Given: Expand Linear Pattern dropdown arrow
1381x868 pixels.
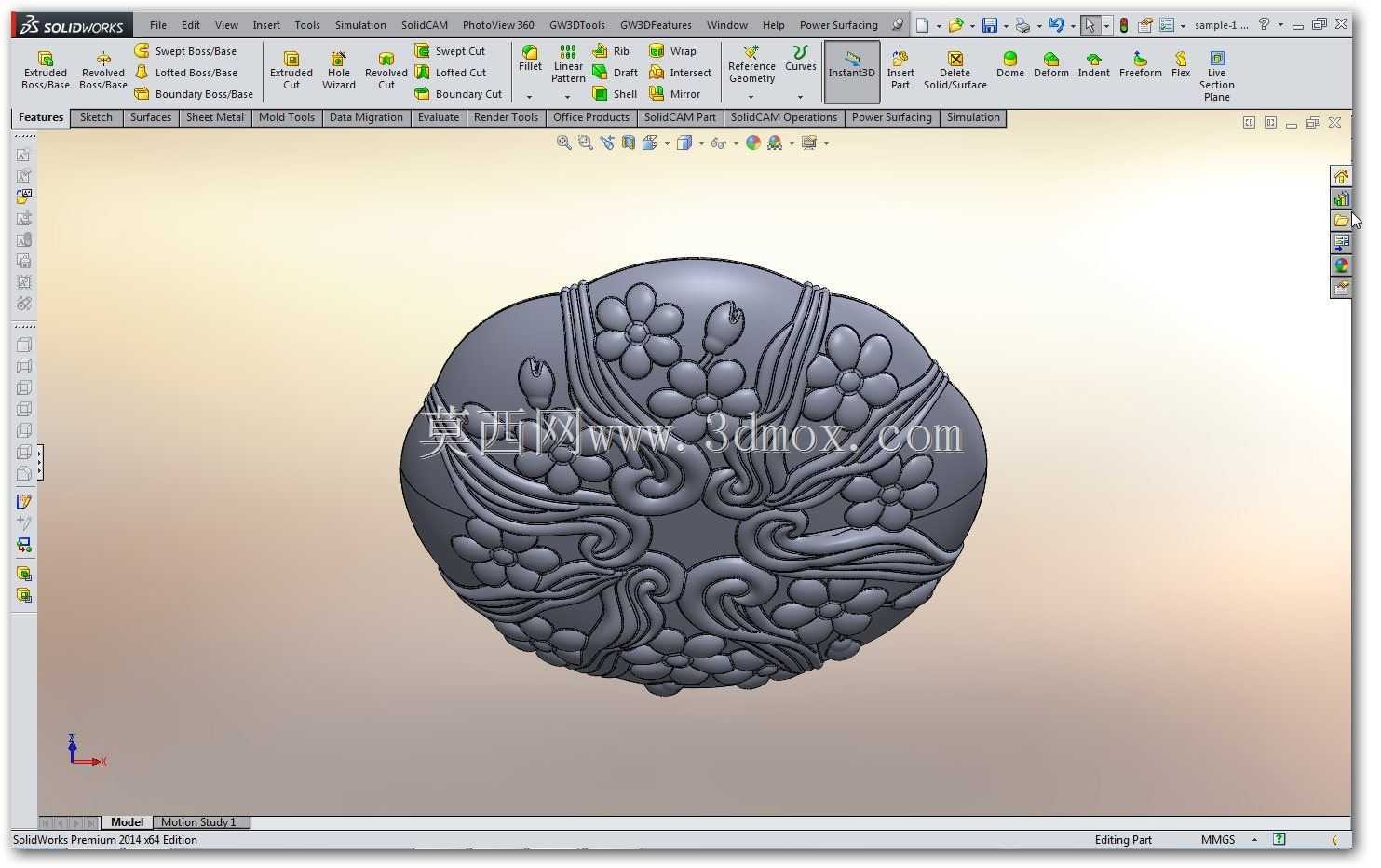Looking at the screenshot, I should point(567,97).
